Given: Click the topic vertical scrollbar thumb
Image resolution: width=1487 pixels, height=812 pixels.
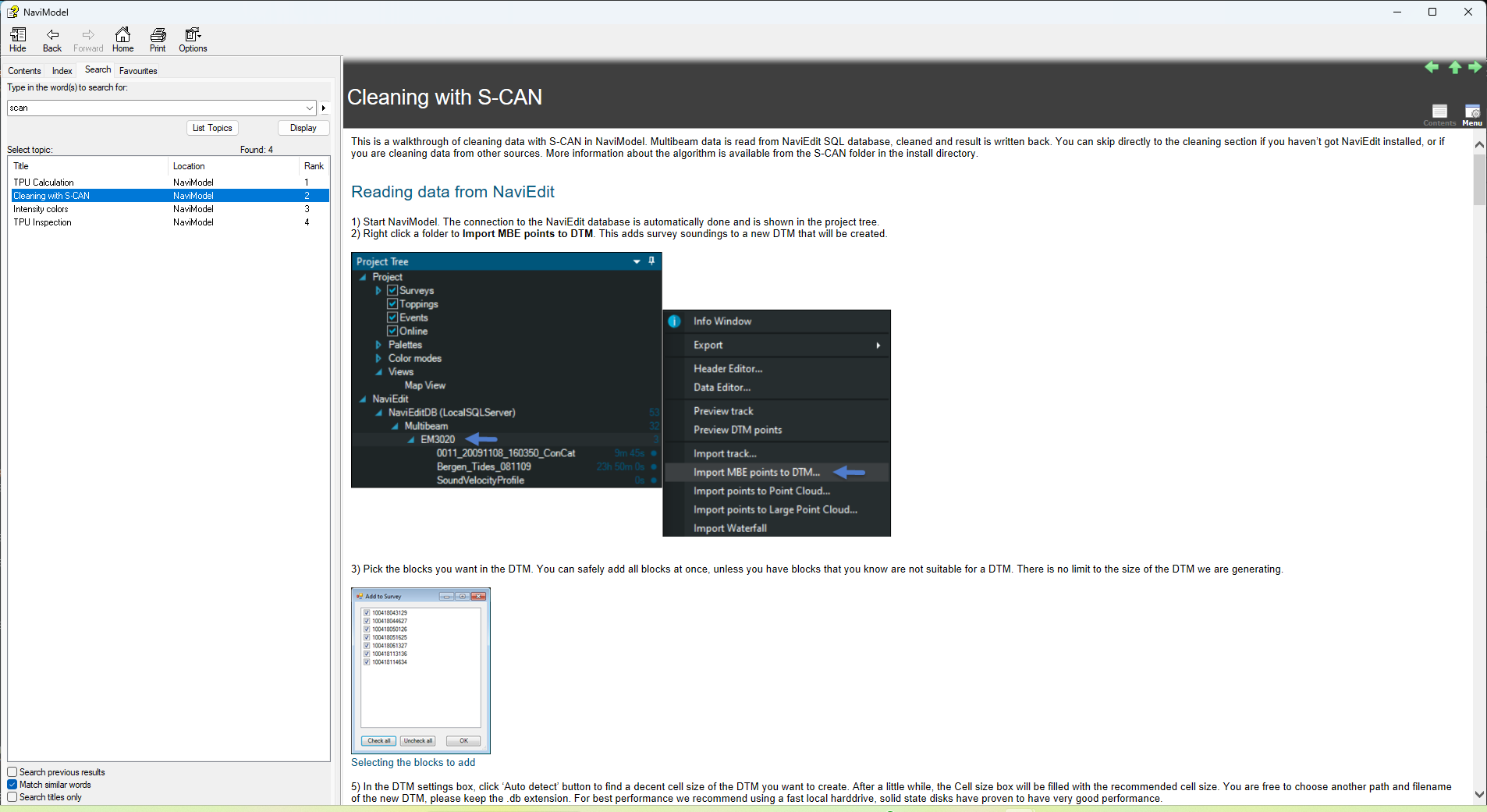Looking at the screenshot, I should [1479, 179].
